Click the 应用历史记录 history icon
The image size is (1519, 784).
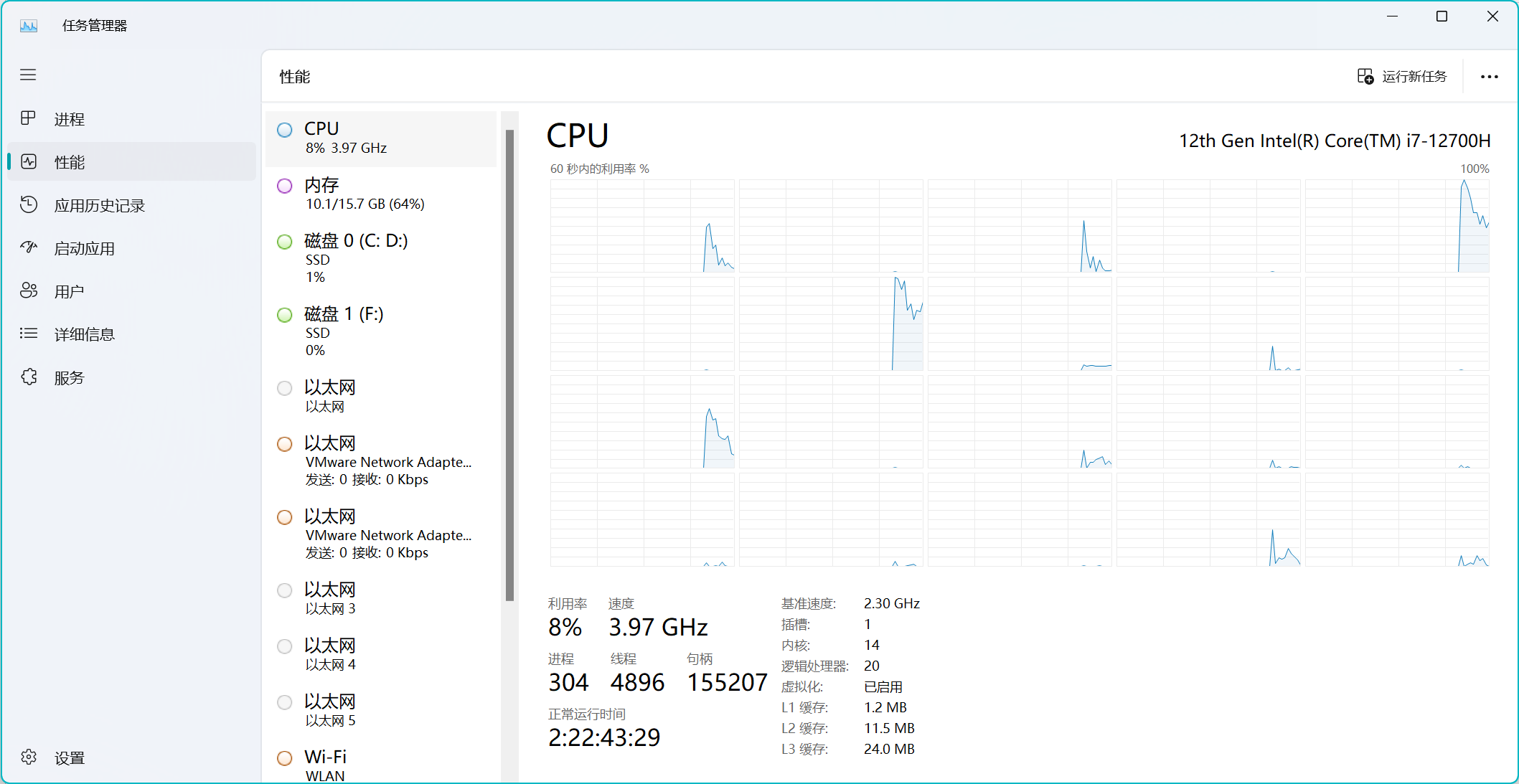point(29,205)
